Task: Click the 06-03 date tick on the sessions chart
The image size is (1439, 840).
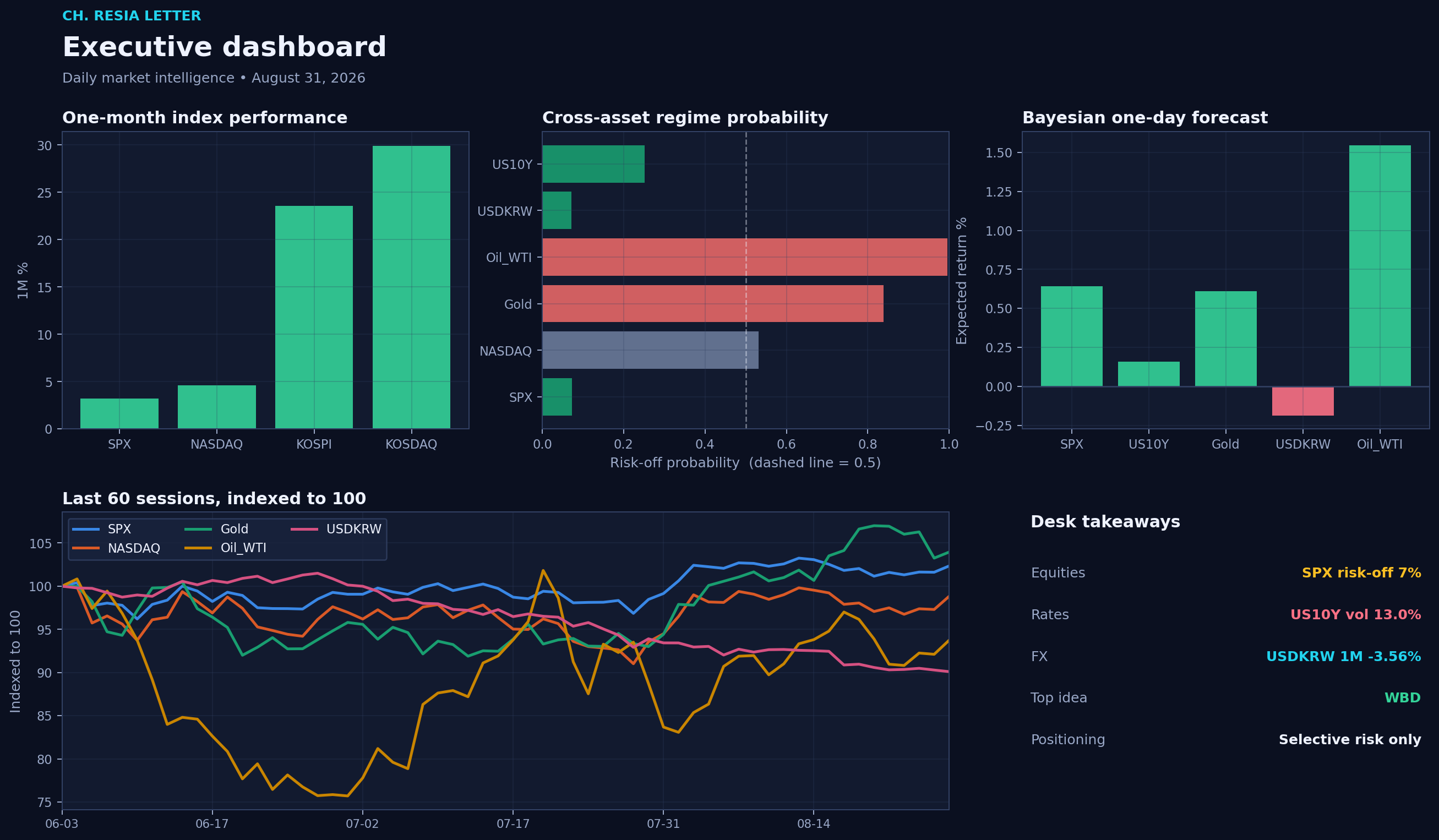Action: click(x=62, y=824)
